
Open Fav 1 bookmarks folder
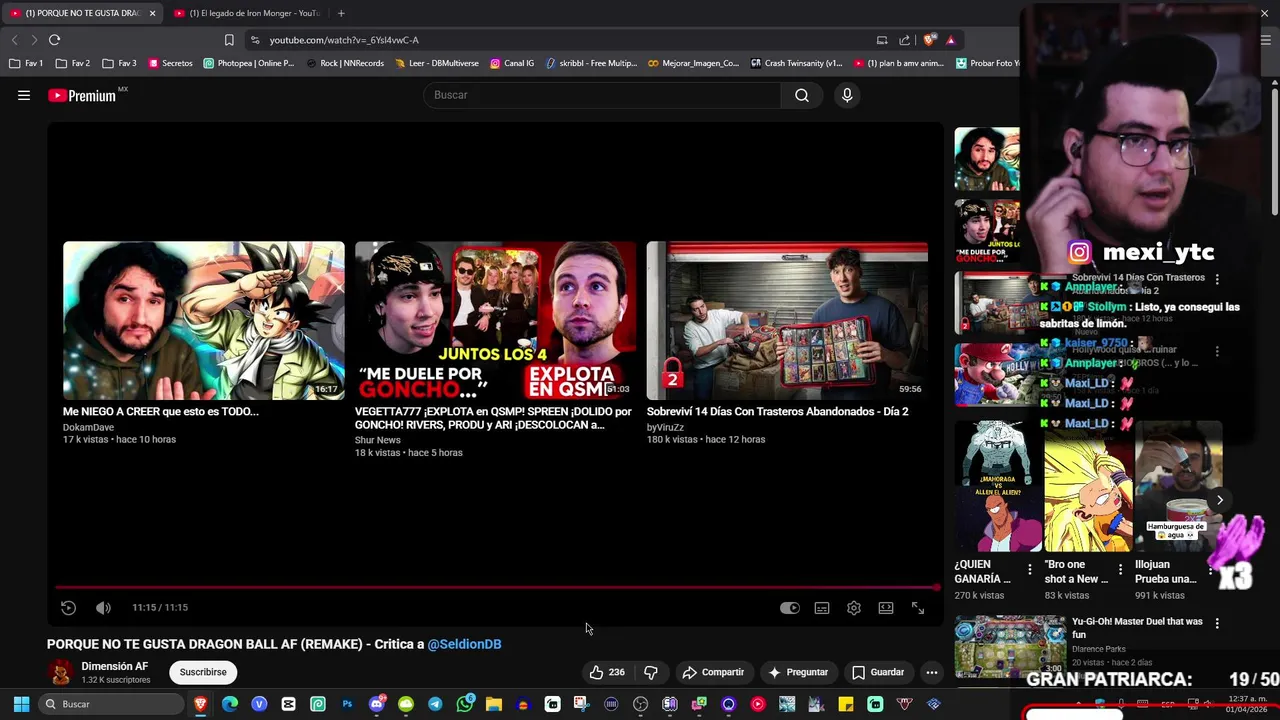[x=26, y=63]
